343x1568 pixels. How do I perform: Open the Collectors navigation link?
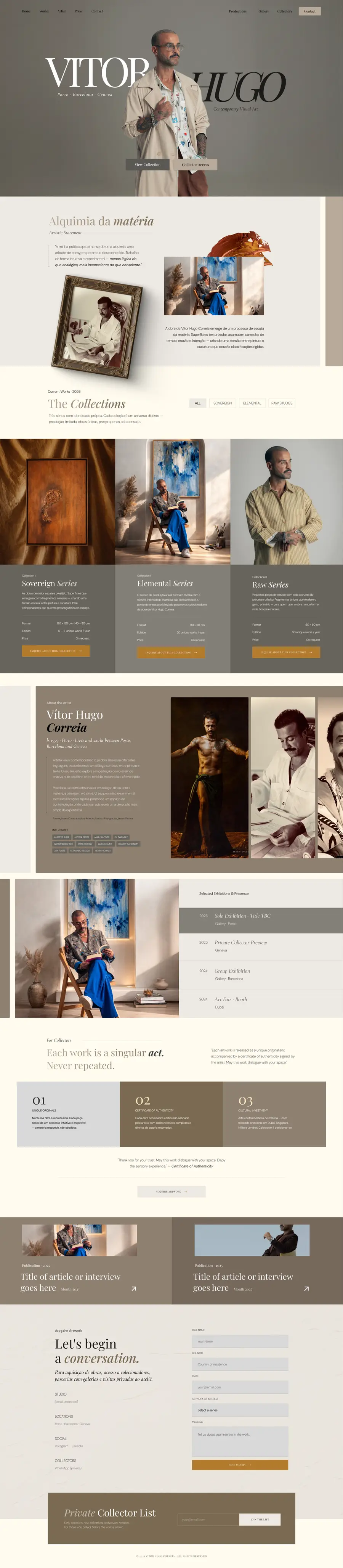click(285, 11)
